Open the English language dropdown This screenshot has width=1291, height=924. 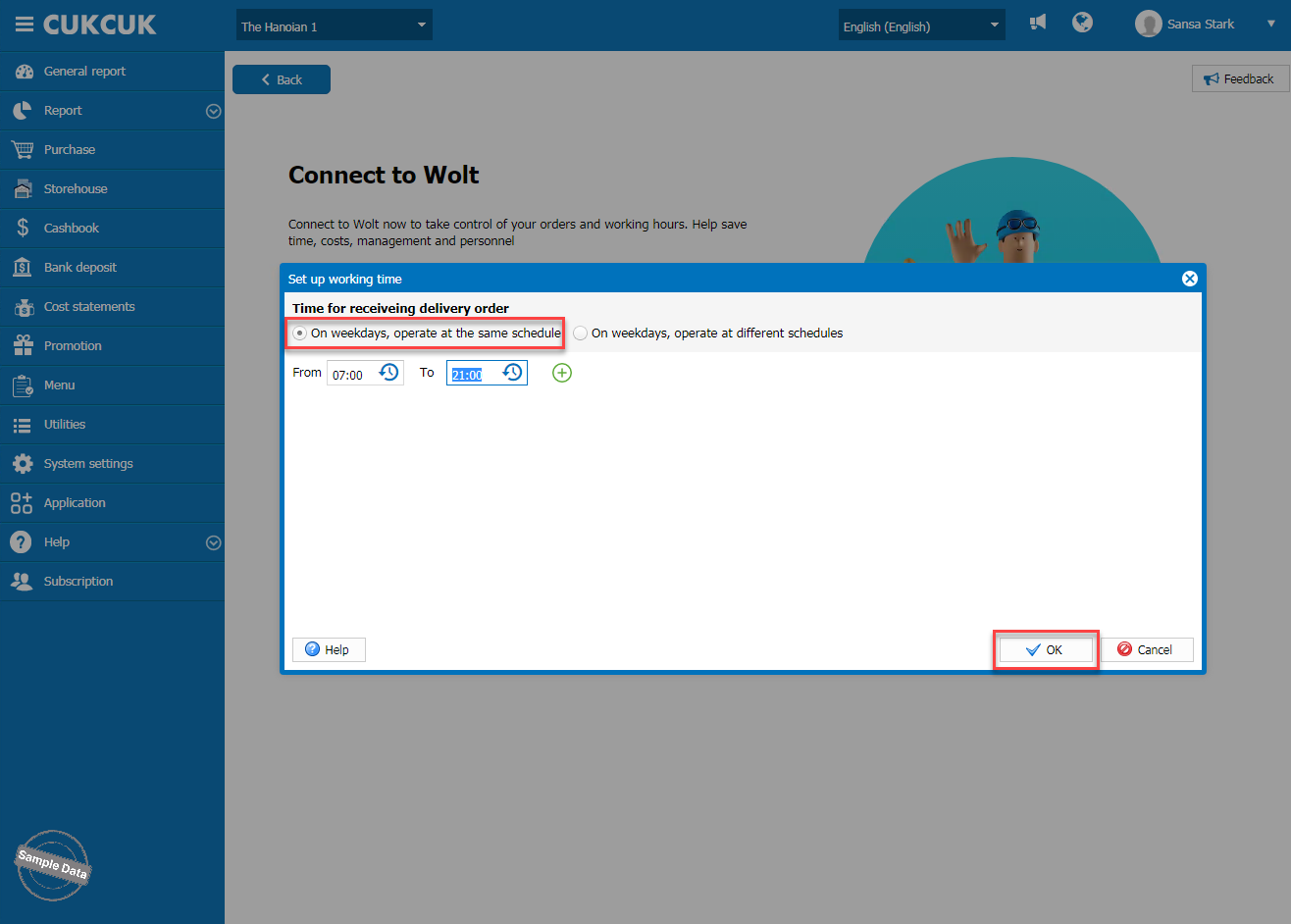click(x=921, y=26)
